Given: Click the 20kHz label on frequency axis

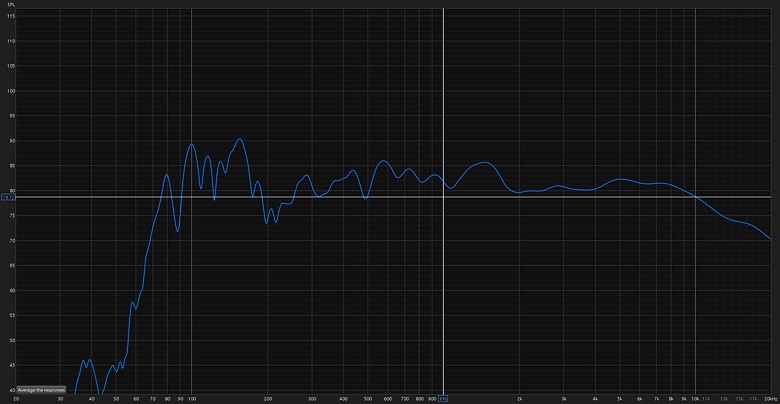Looking at the screenshot, I should pos(771,399).
